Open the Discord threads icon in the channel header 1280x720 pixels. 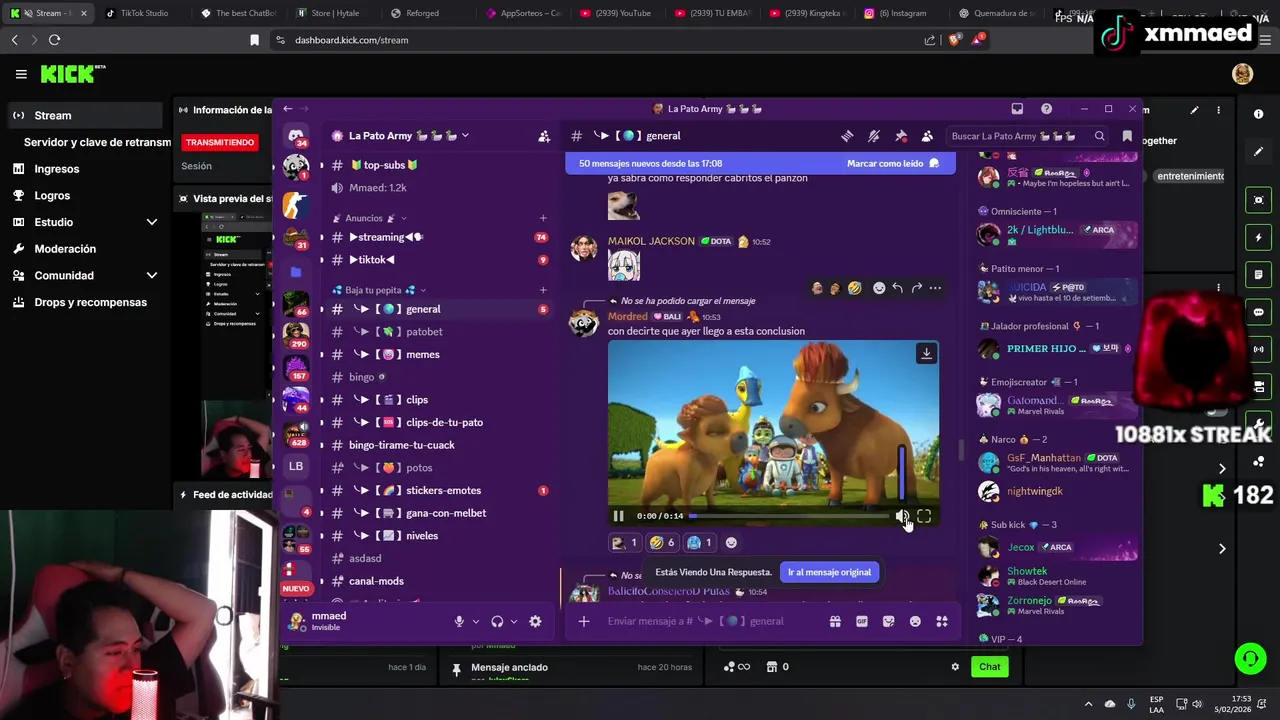[x=847, y=136]
